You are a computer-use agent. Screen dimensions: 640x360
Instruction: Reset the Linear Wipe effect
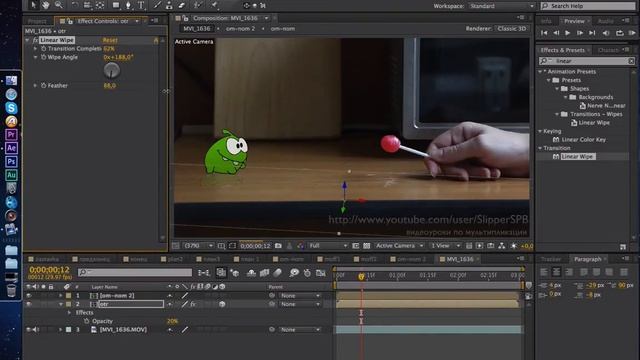[110, 40]
